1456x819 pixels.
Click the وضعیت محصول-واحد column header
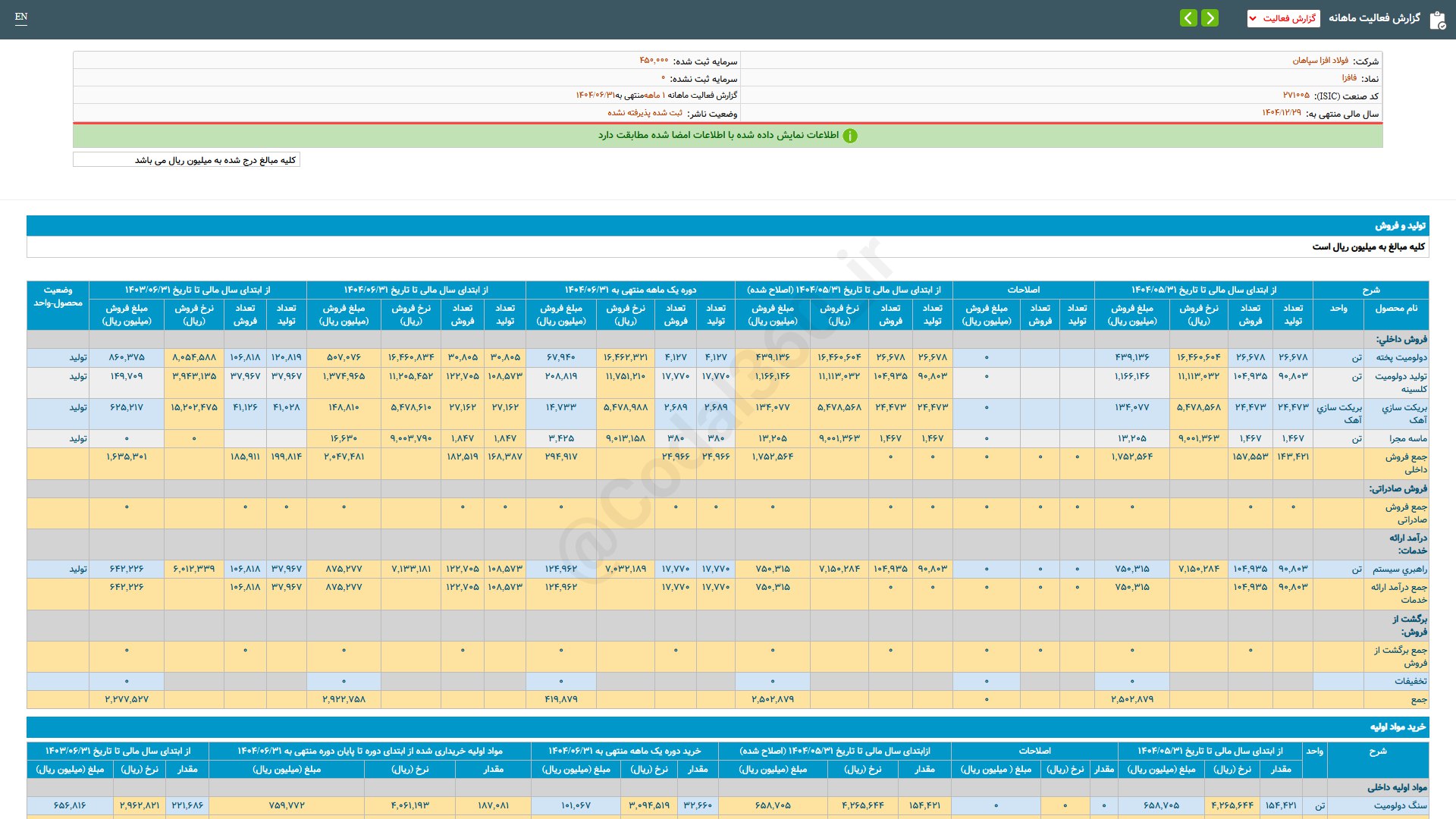pyautogui.click(x=58, y=297)
